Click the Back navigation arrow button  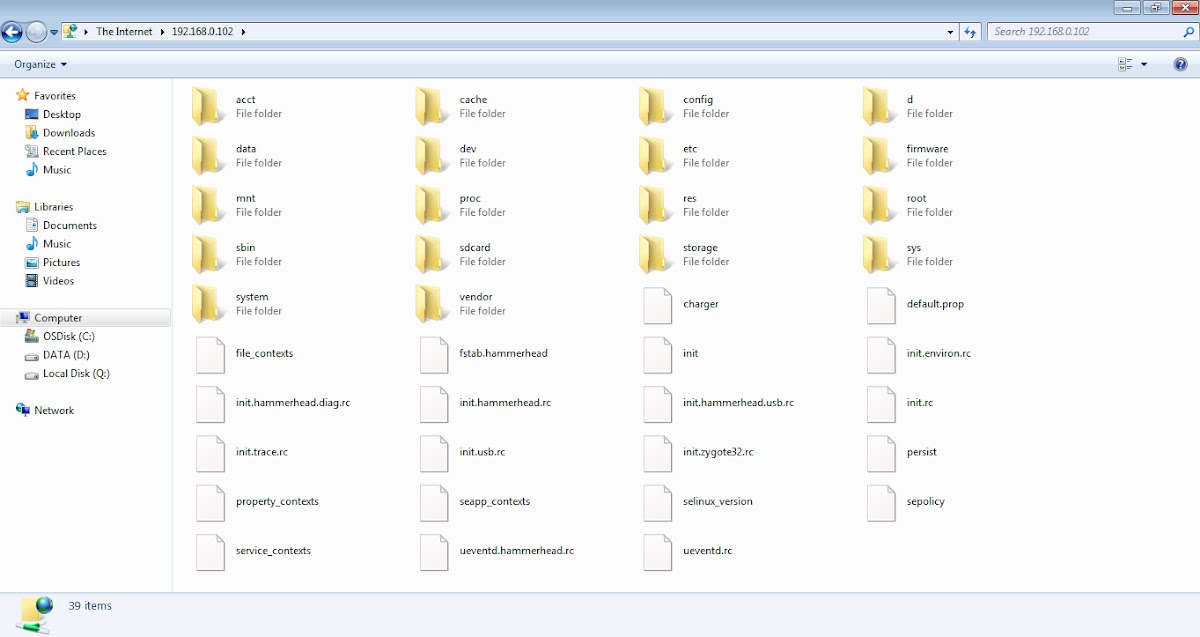point(12,32)
